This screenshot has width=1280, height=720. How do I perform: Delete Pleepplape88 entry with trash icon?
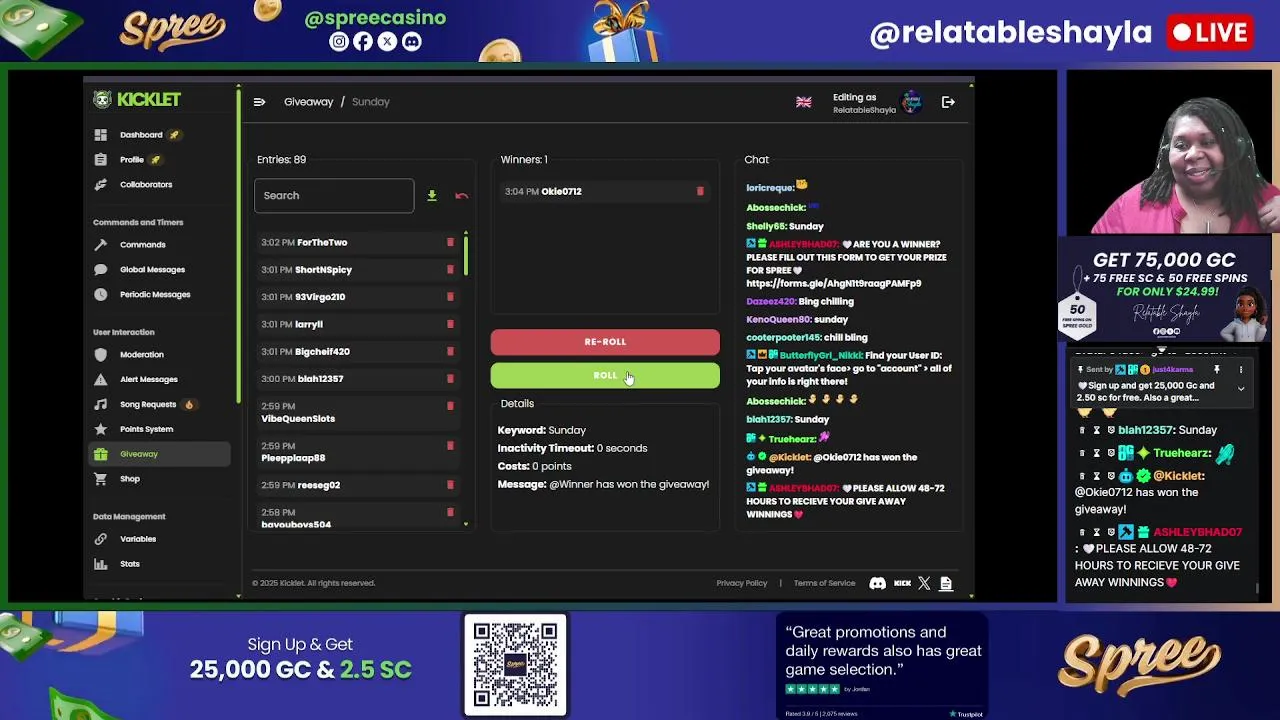point(450,446)
